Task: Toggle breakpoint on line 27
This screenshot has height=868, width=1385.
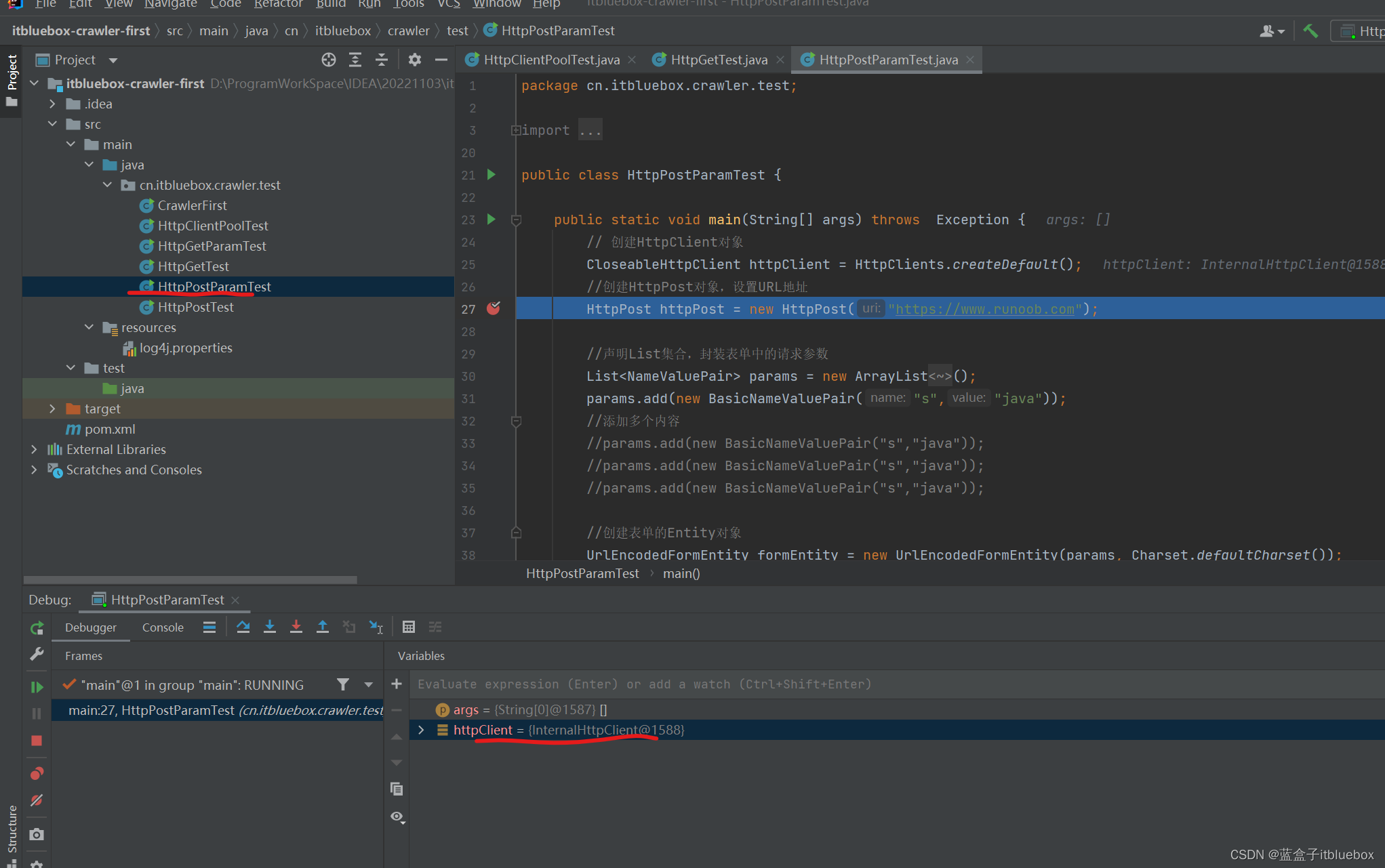Action: (494, 309)
